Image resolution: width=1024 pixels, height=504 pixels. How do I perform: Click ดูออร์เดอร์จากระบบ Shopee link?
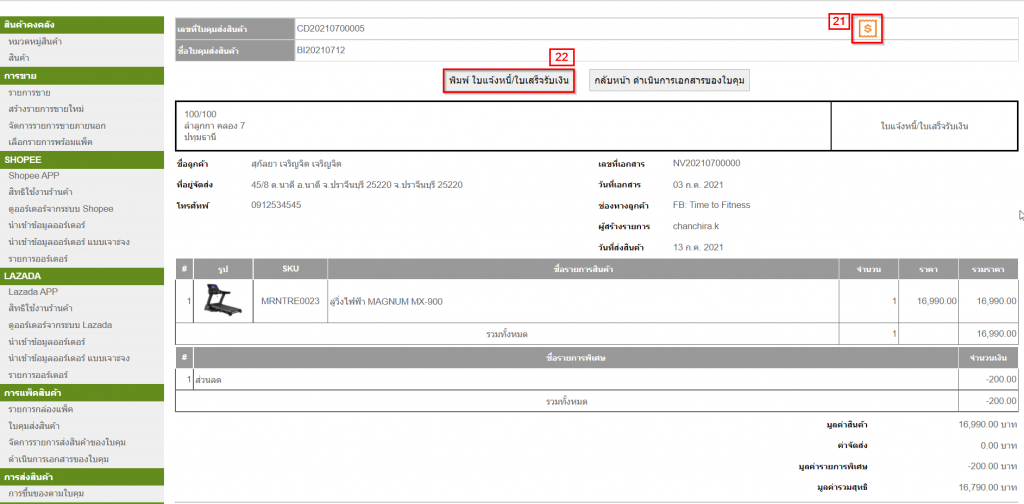tap(61, 209)
